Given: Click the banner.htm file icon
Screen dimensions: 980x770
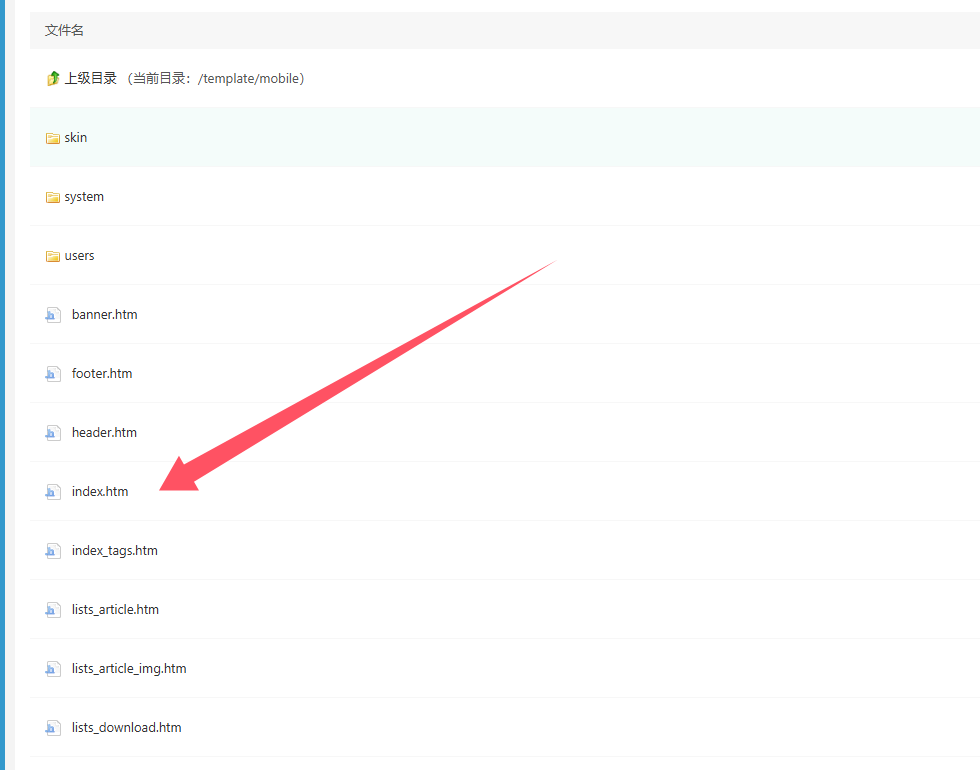Looking at the screenshot, I should pyautogui.click(x=53, y=315).
